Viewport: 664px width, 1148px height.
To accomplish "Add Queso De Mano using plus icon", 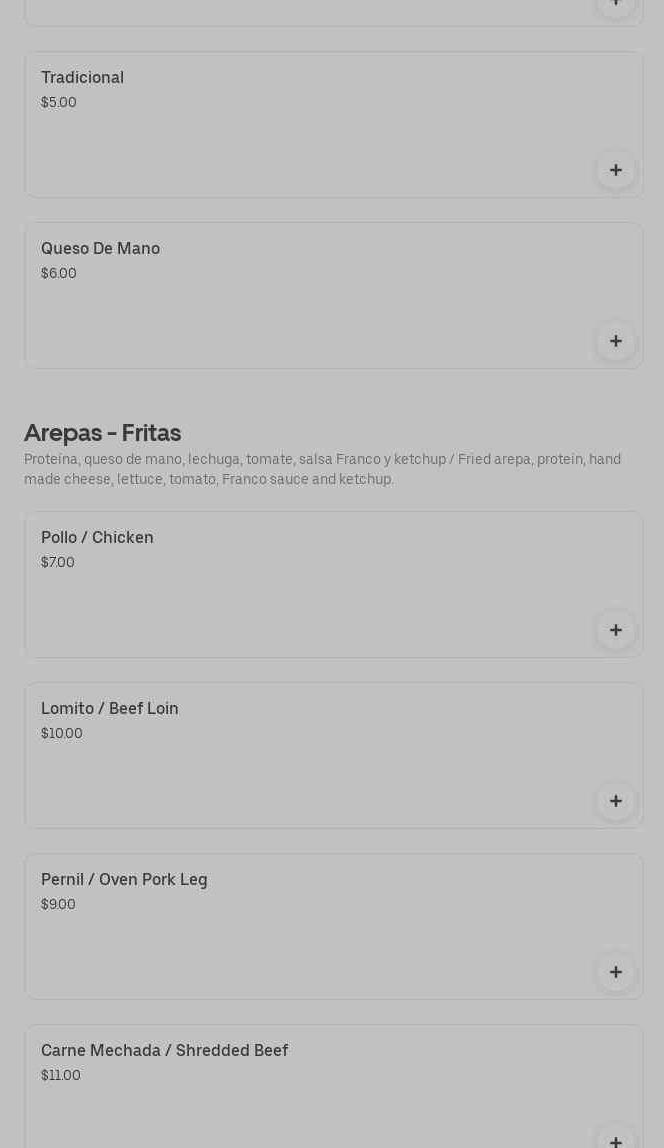I will 615,341.
